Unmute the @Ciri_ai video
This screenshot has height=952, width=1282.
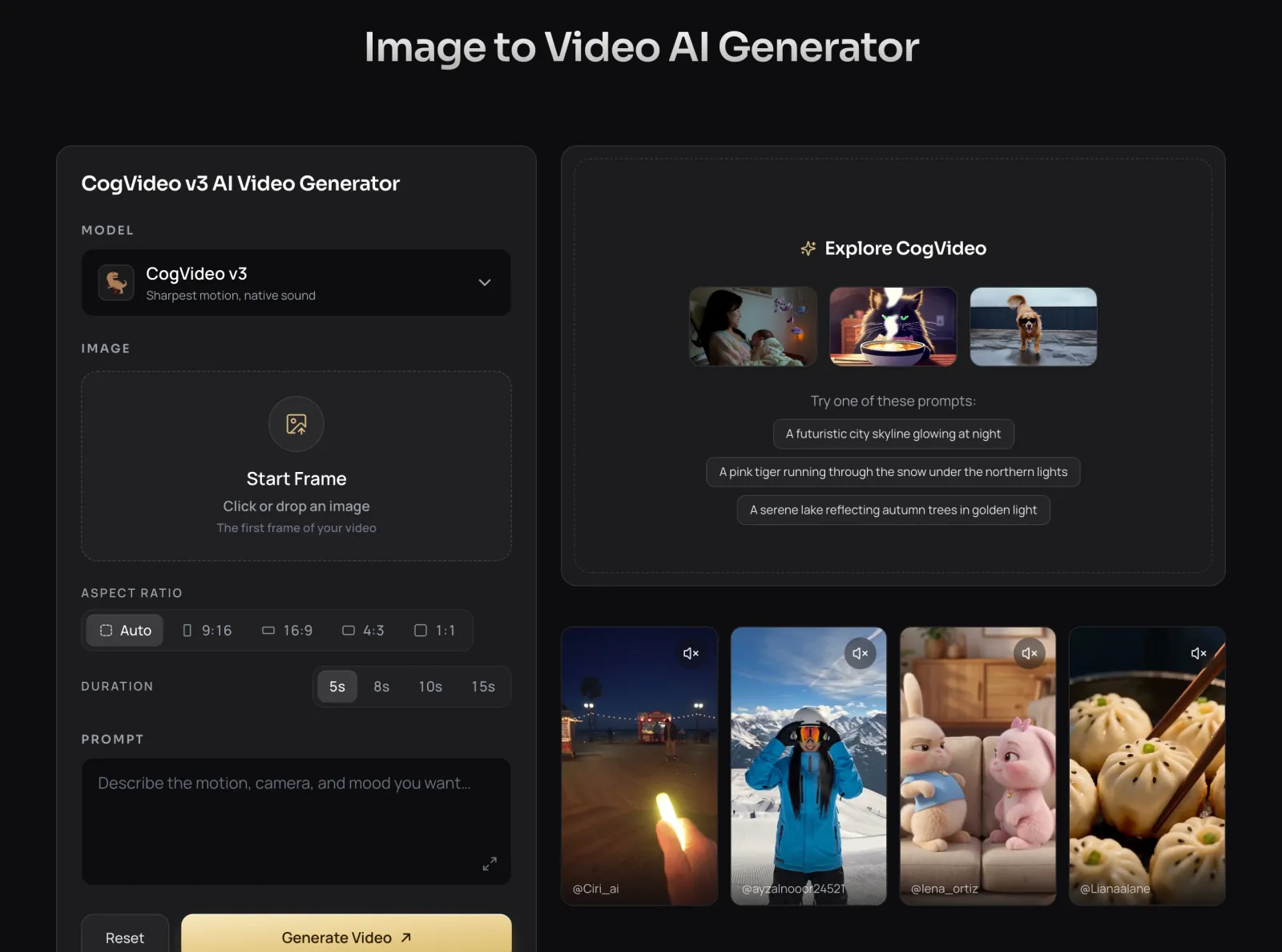tap(691, 653)
